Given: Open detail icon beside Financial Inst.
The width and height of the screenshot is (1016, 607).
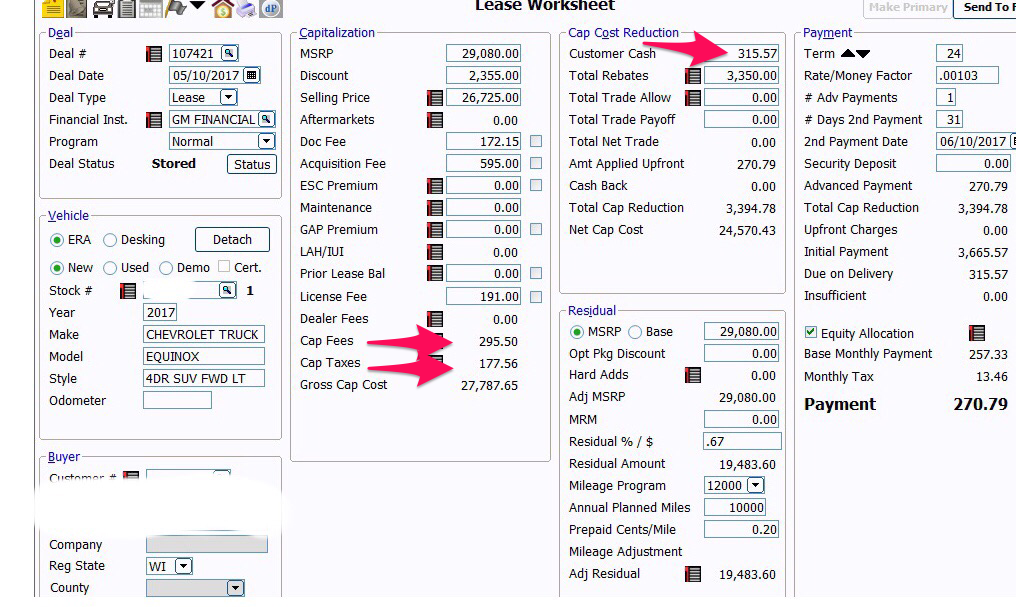Looking at the screenshot, I should pos(154,120).
